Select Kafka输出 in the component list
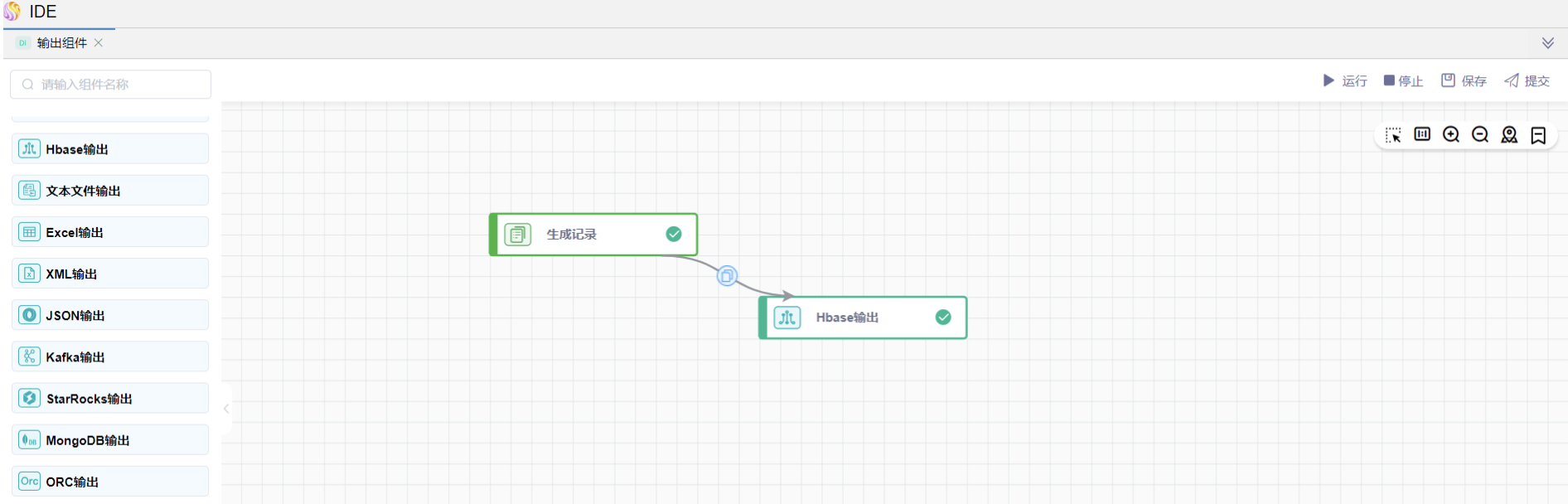The height and width of the screenshot is (504, 1568). [x=110, y=357]
